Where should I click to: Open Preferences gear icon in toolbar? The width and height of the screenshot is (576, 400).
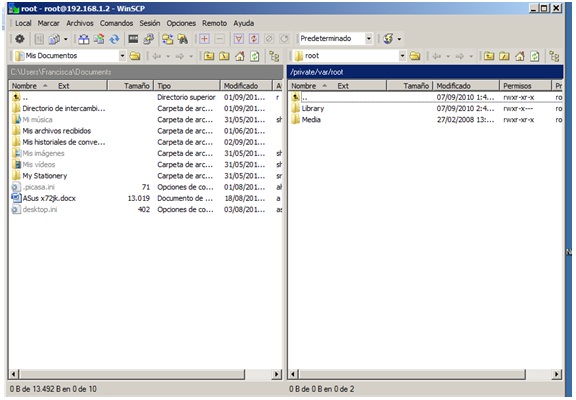click(20, 39)
